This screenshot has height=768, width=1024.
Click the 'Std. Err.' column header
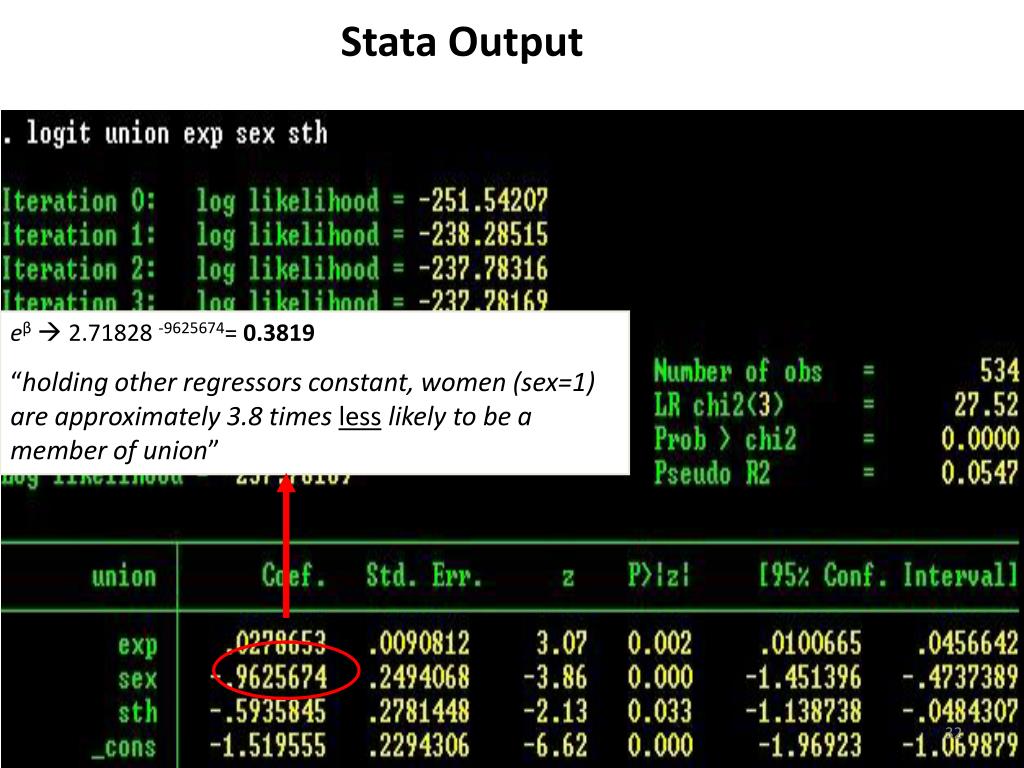tap(424, 576)
